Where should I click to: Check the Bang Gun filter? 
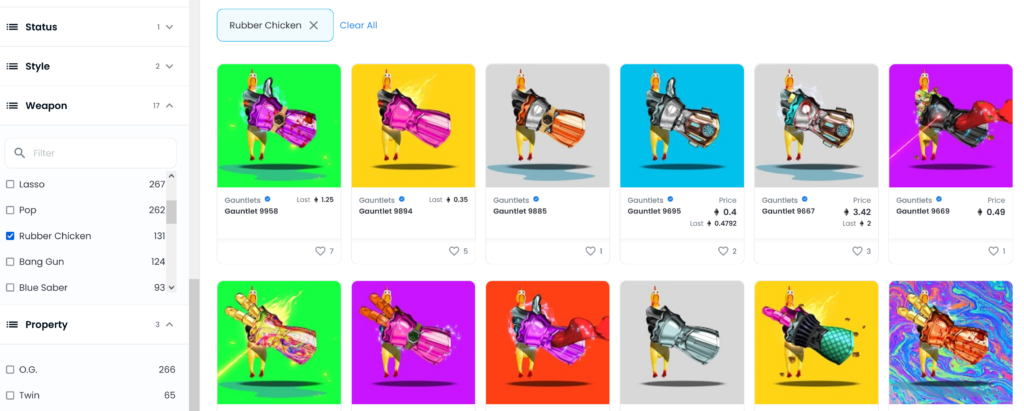point(10,261)
